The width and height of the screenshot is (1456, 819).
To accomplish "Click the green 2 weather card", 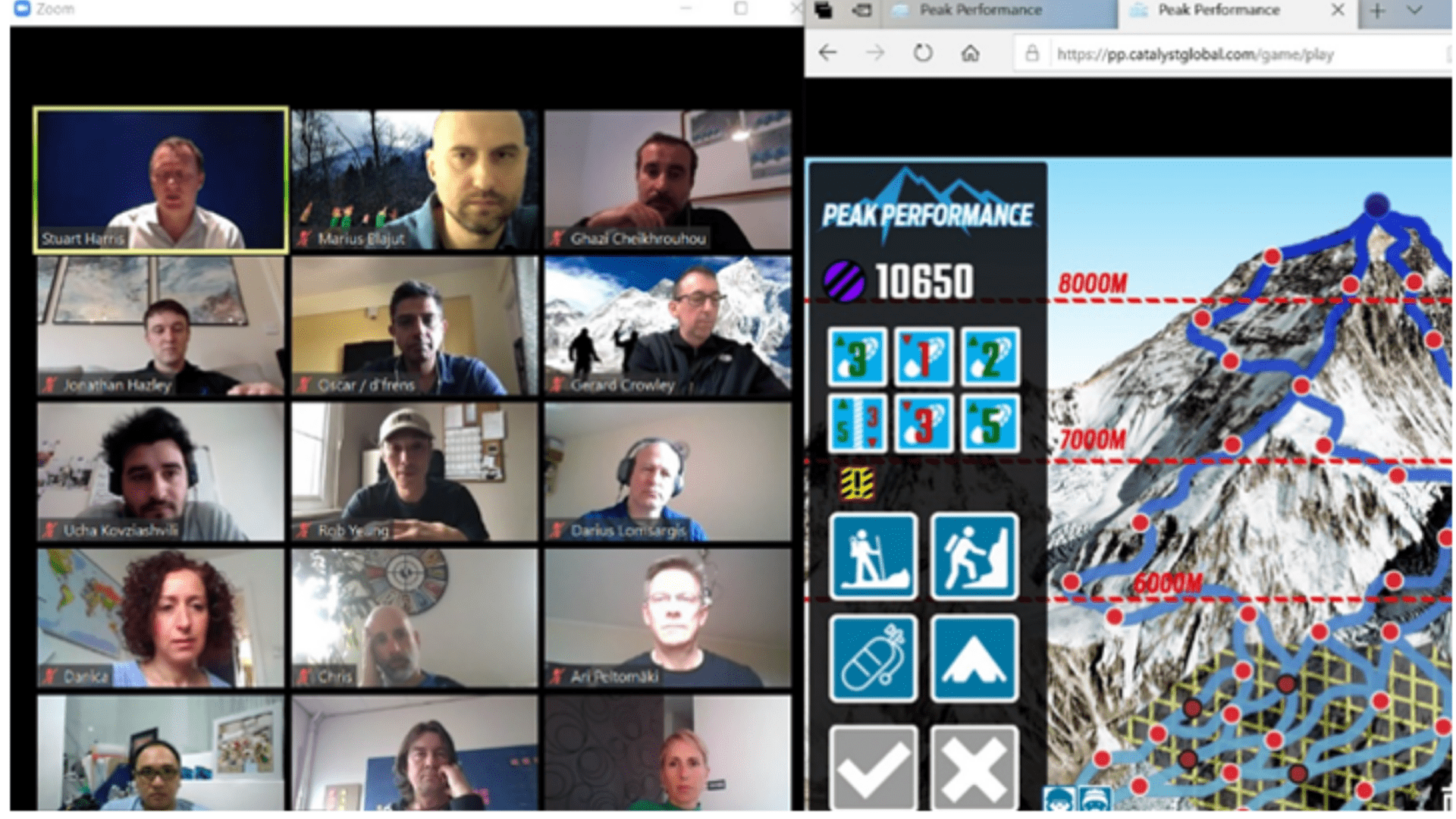I will pyautogui.click(x=989, y=356).
